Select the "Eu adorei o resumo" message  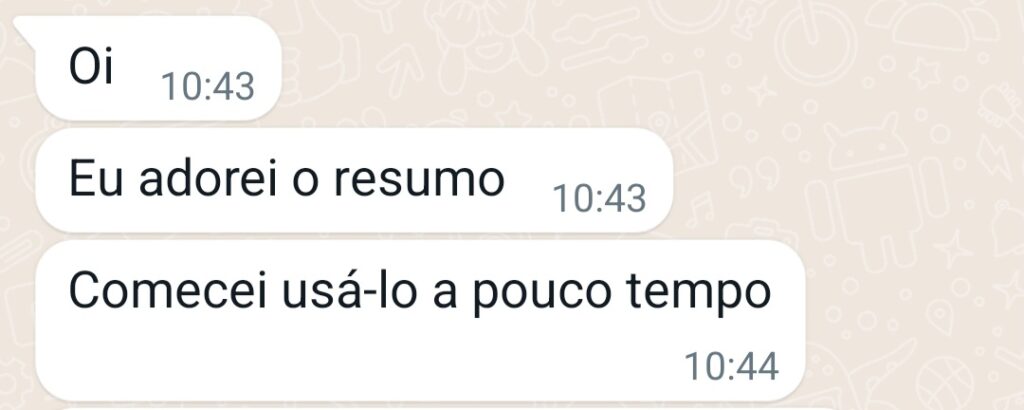click(x=354, y=180)
